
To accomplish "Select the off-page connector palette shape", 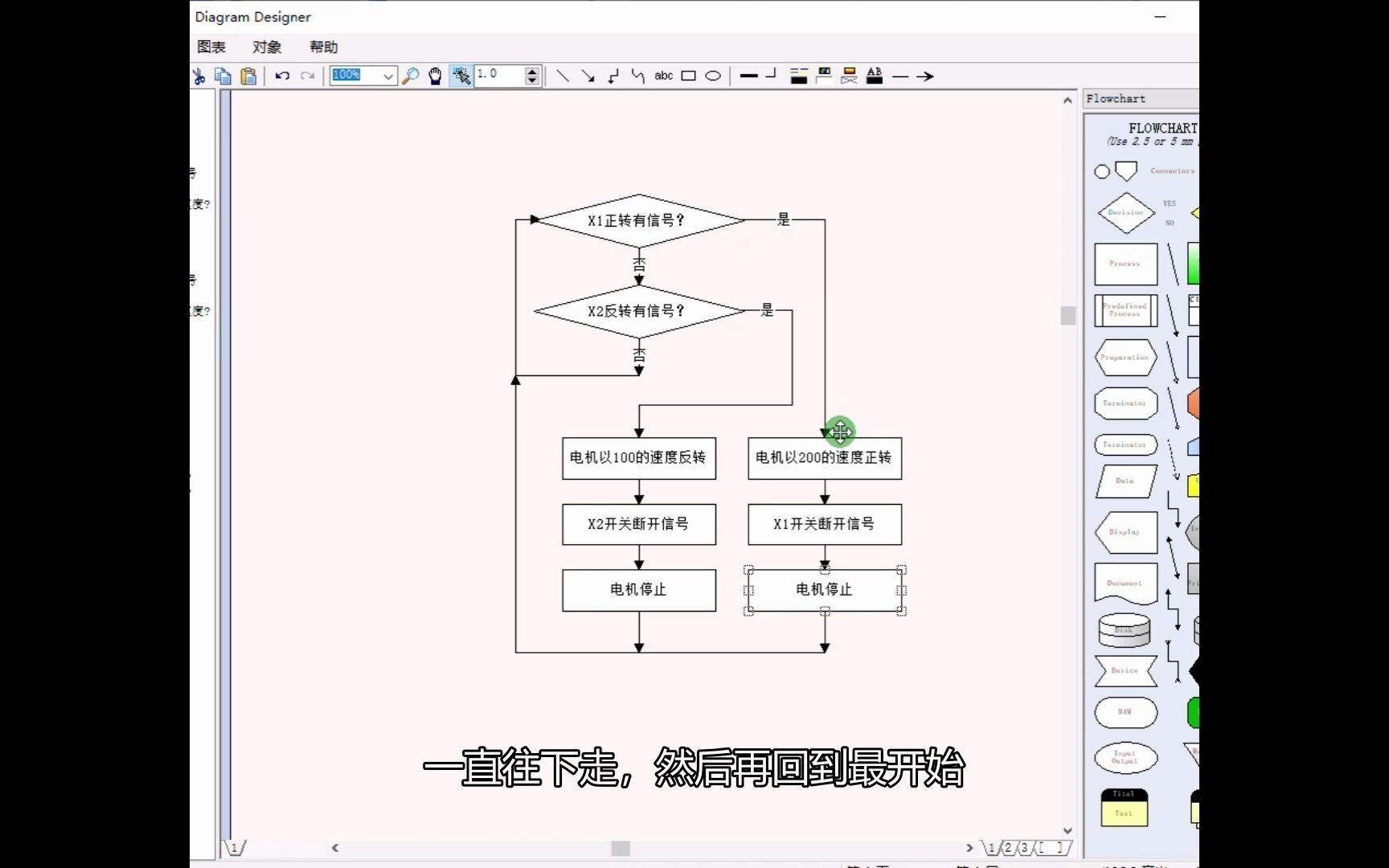I will (1126, 171).
